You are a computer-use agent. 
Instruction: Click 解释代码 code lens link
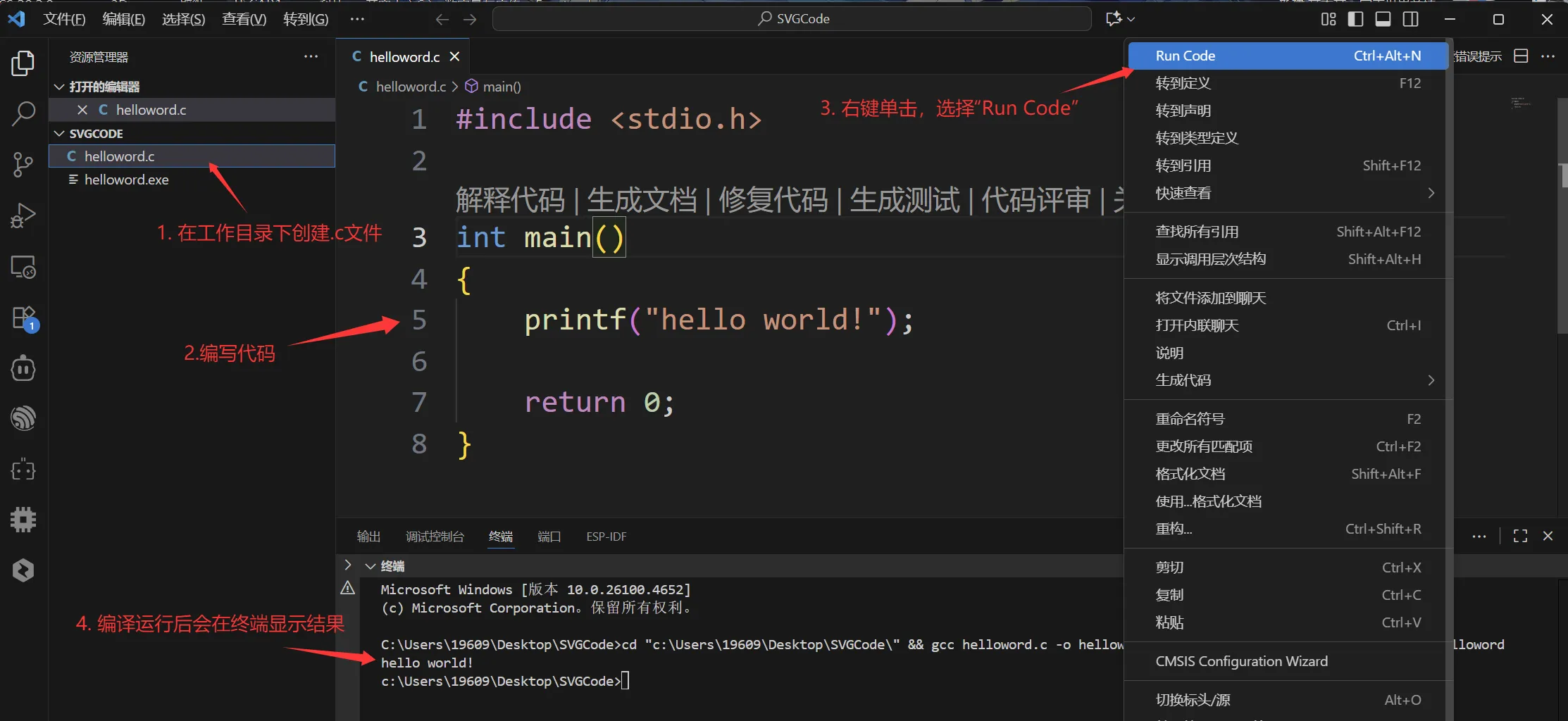tap(510, 200)
